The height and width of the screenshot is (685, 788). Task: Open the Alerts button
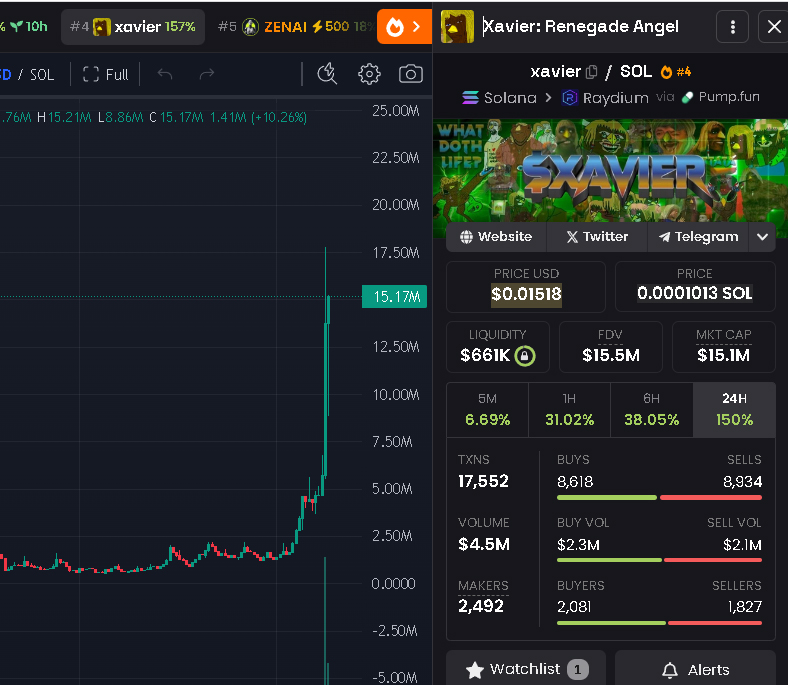(x=695, y=669)
